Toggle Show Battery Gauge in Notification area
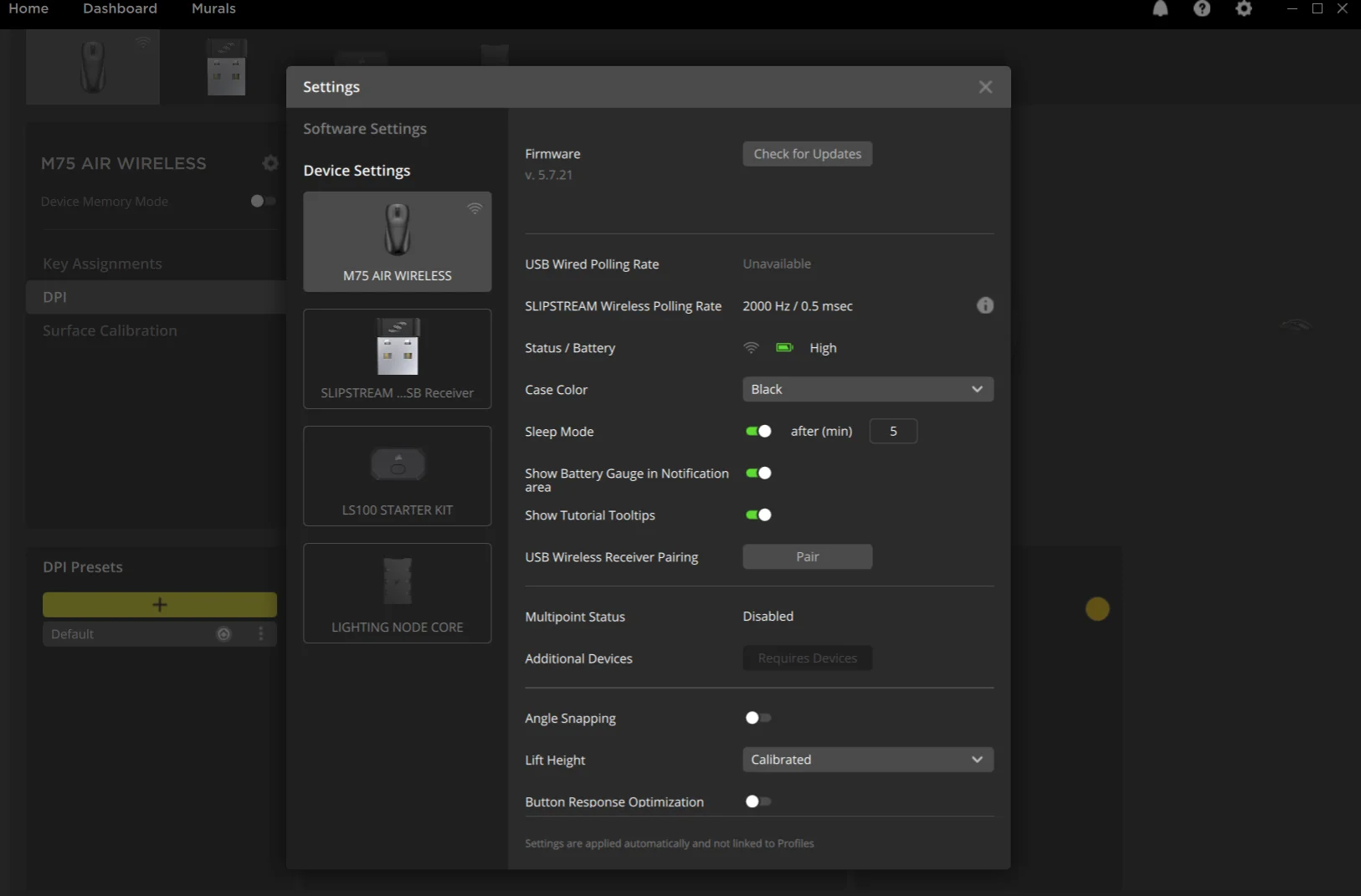Screen dimensions: 1361x896 pyautogui.click(x=758, y=473)
